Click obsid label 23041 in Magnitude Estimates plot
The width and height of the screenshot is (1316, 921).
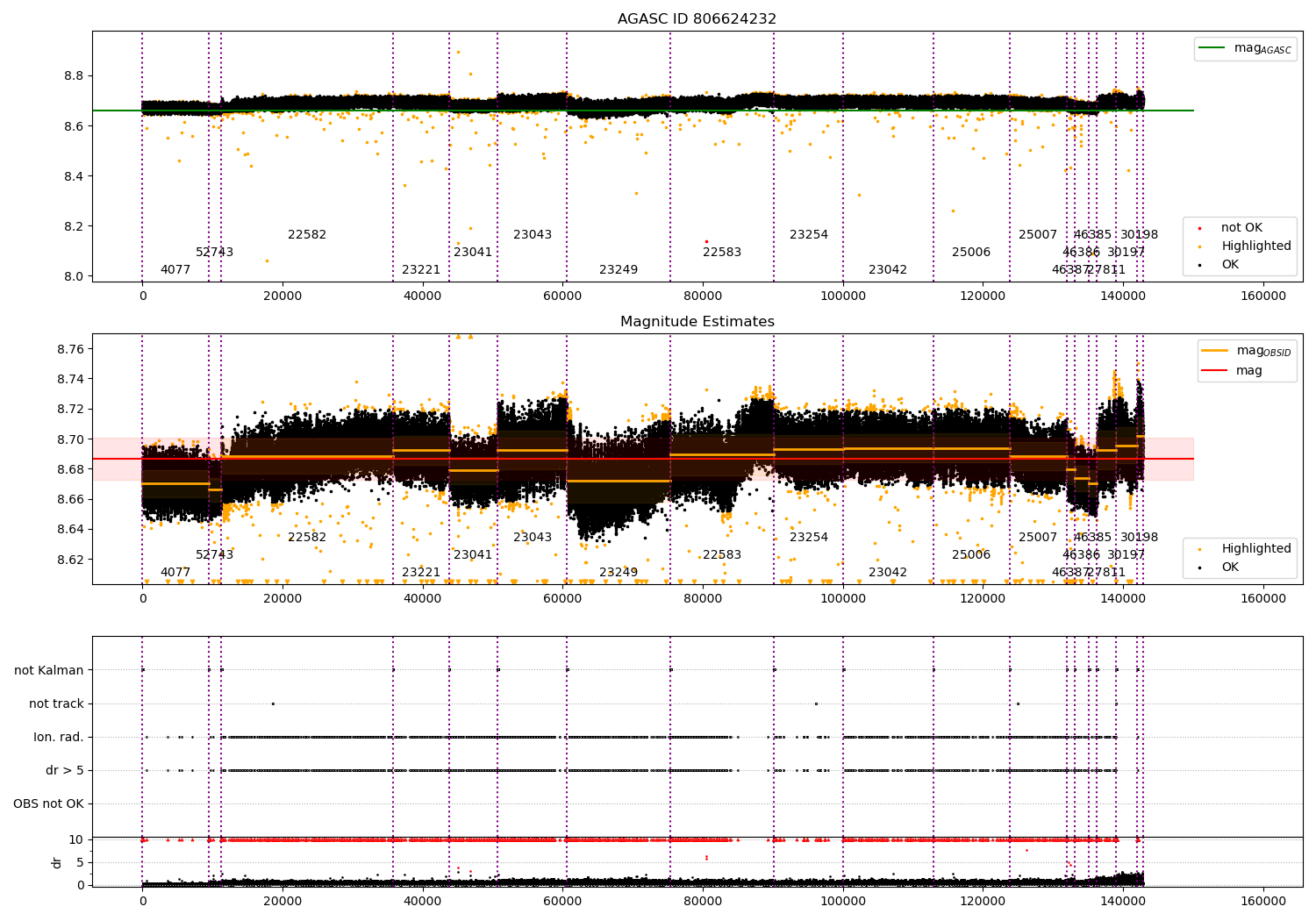pyautogui.click(x=473, y=554)
